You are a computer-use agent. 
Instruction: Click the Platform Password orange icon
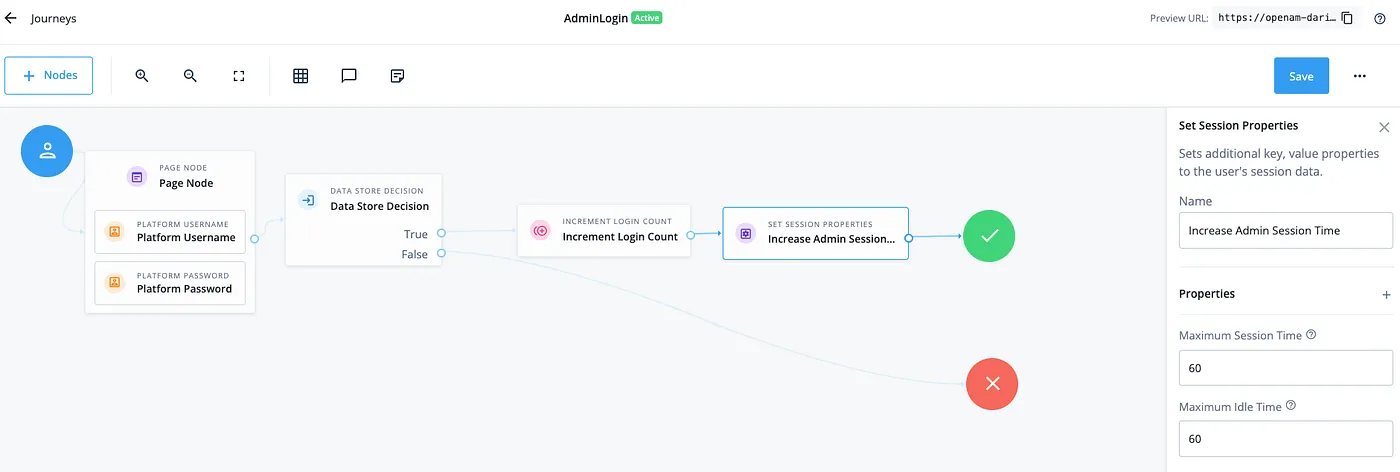[115, 283]
